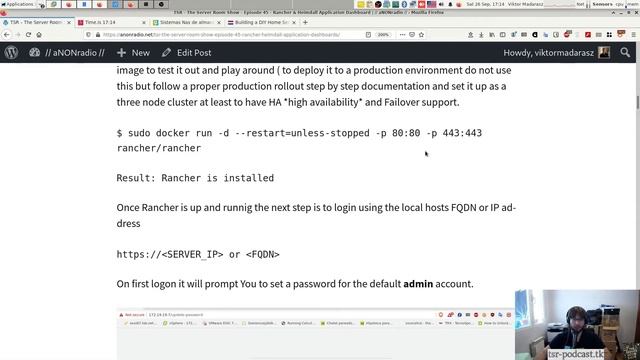
Task: Click the Sensors panel plugin
Action: pyautogui.click(x=602, y=4)
